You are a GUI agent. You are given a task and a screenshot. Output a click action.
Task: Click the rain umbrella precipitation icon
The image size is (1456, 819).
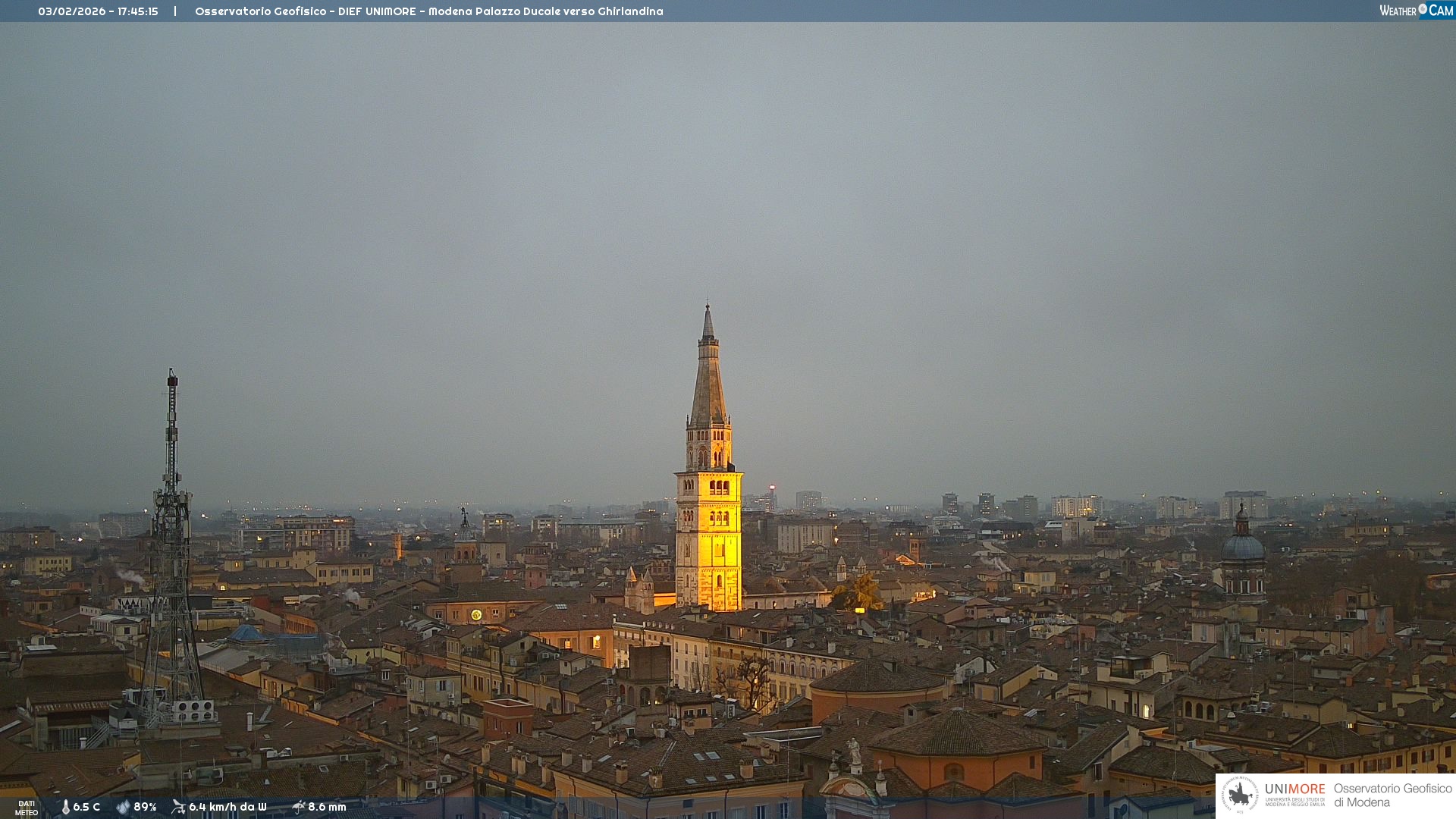(298, 807)
